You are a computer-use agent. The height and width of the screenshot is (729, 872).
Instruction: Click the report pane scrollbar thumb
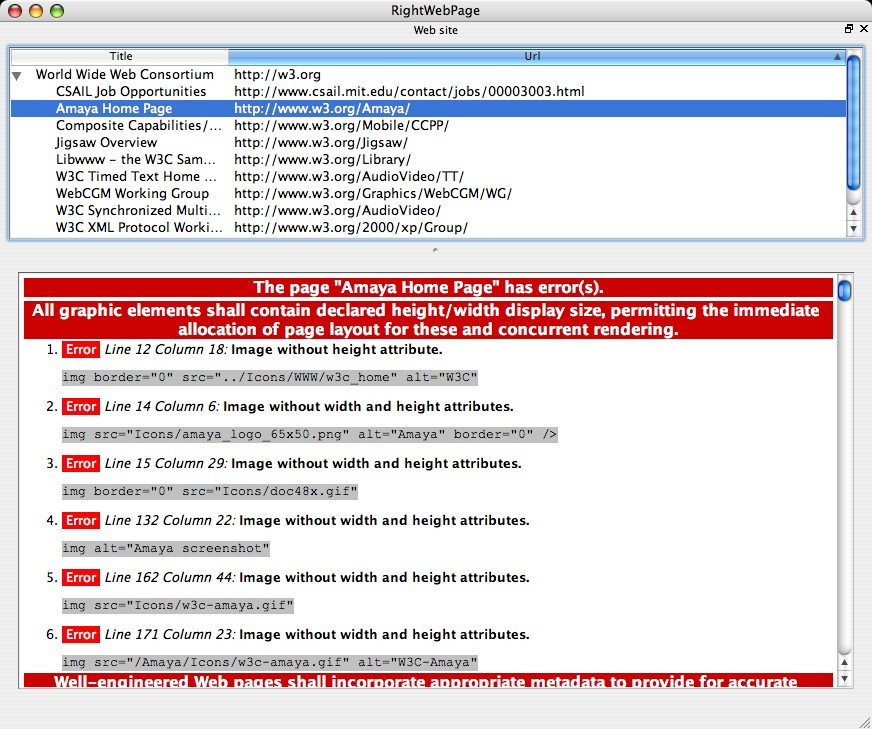pos(845,290)
